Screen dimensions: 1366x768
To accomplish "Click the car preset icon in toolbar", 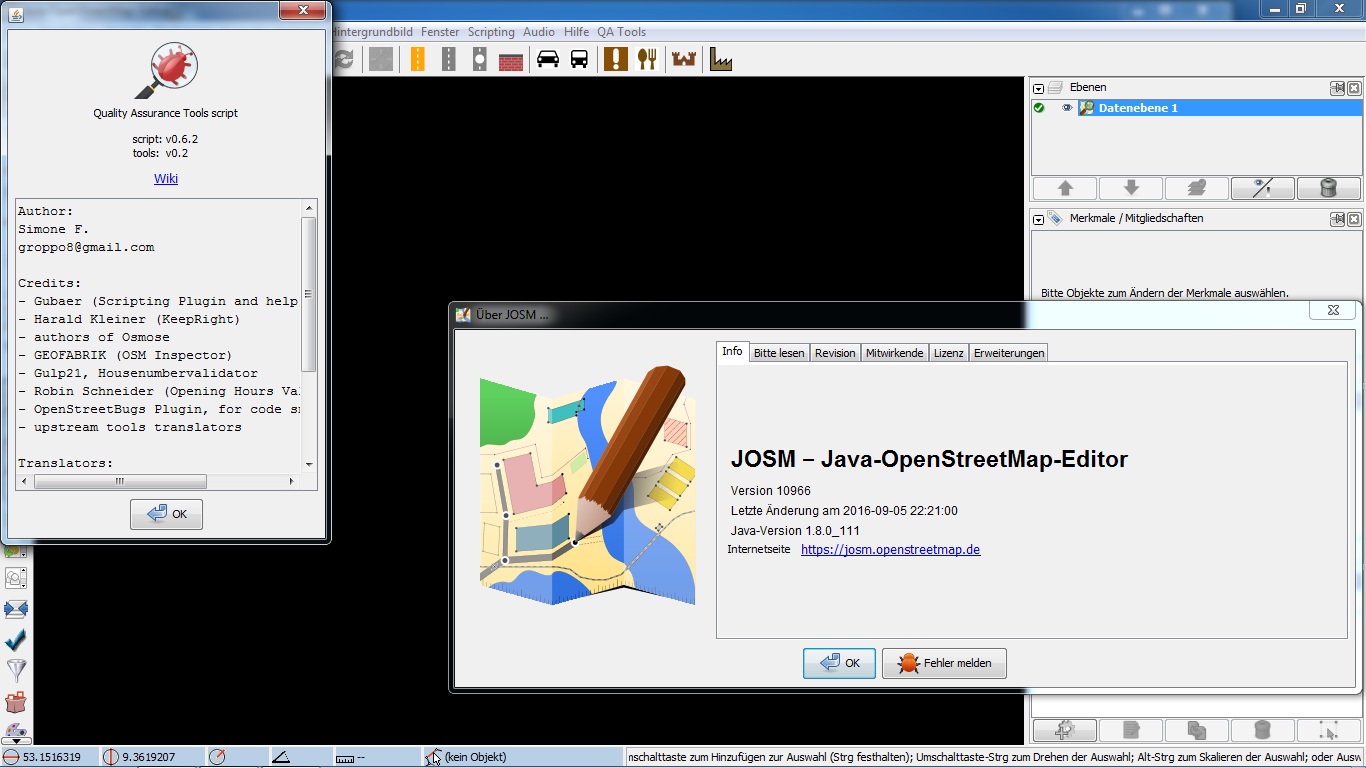I will (x=547, y=60).
